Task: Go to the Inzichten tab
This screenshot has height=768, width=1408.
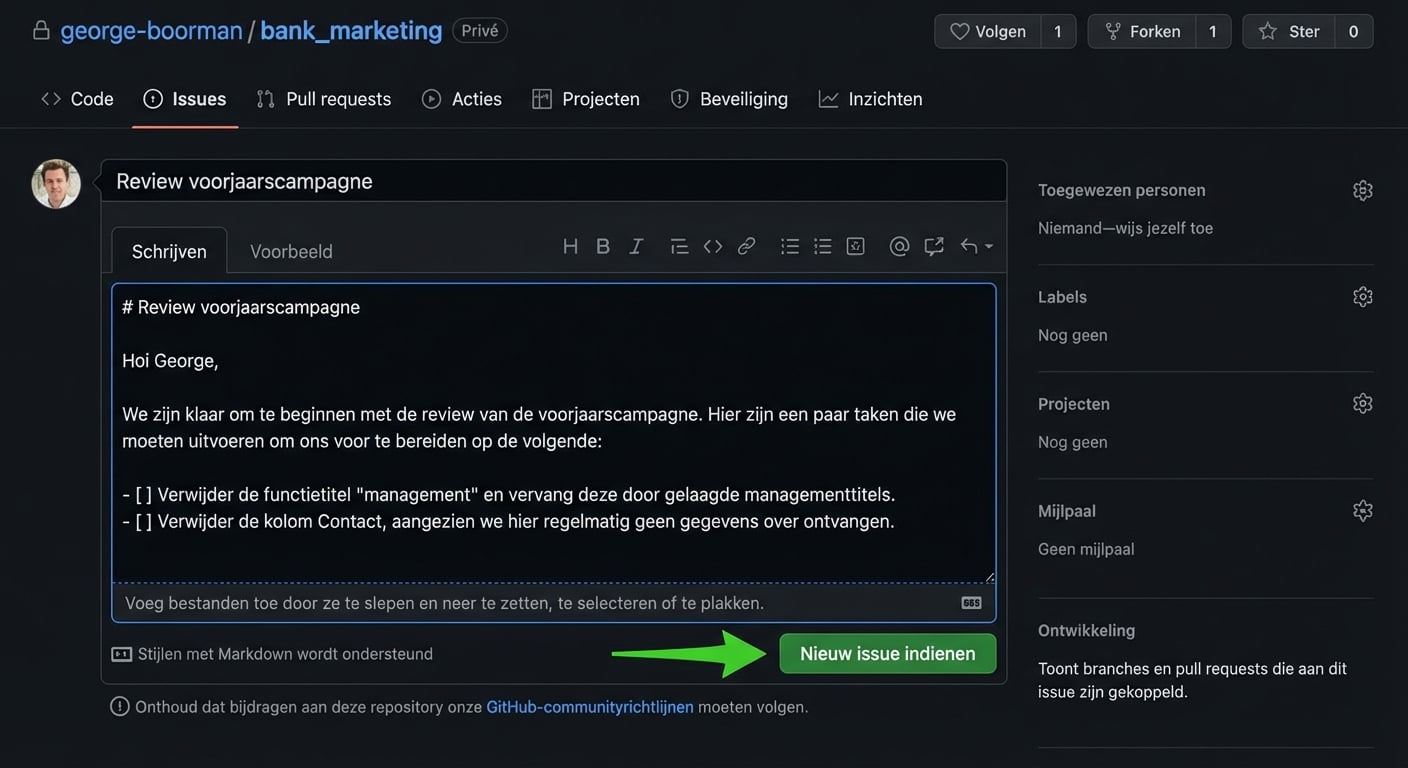Action: pos(870,99)
